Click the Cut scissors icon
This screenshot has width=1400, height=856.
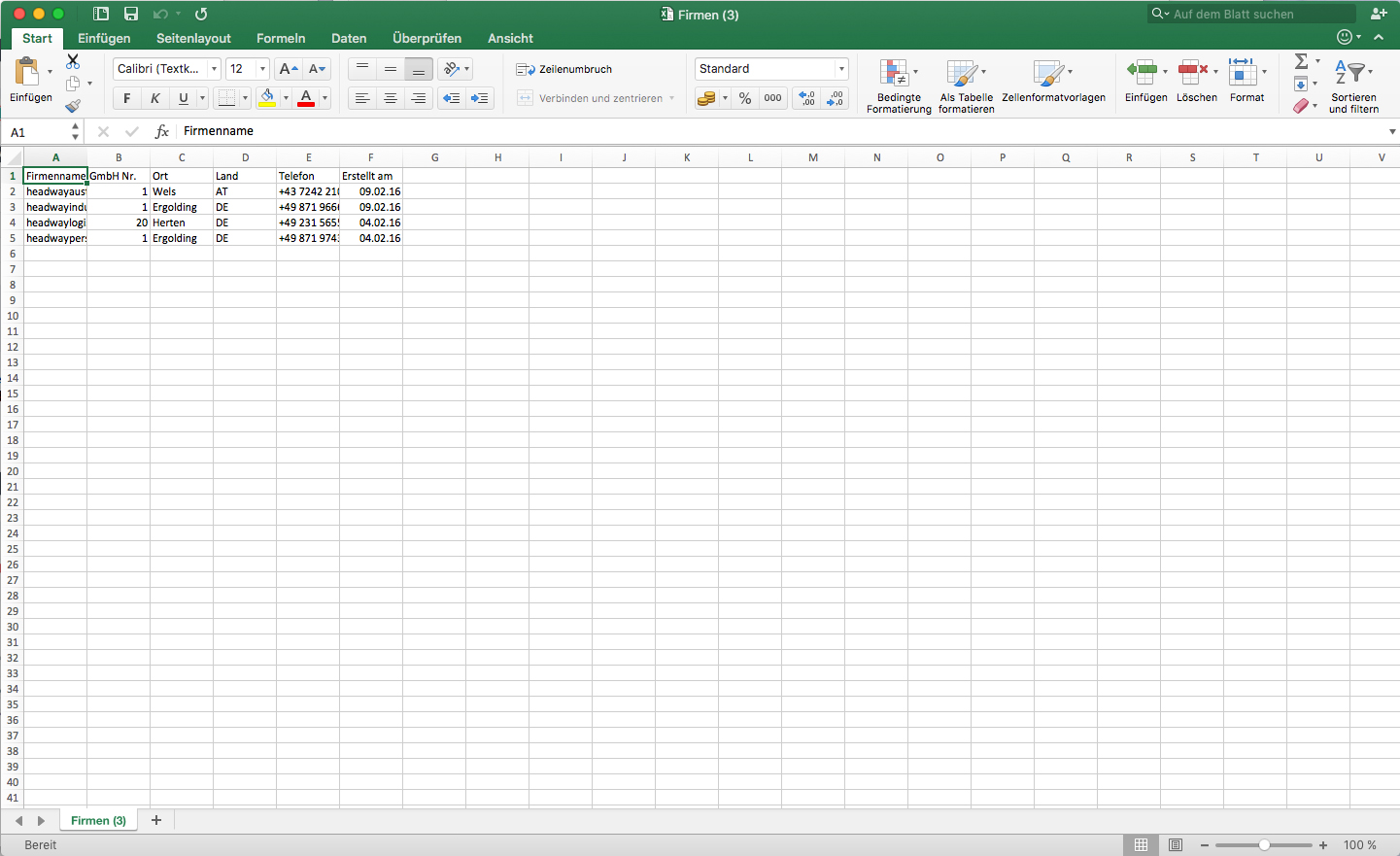[x=73, y=61]
